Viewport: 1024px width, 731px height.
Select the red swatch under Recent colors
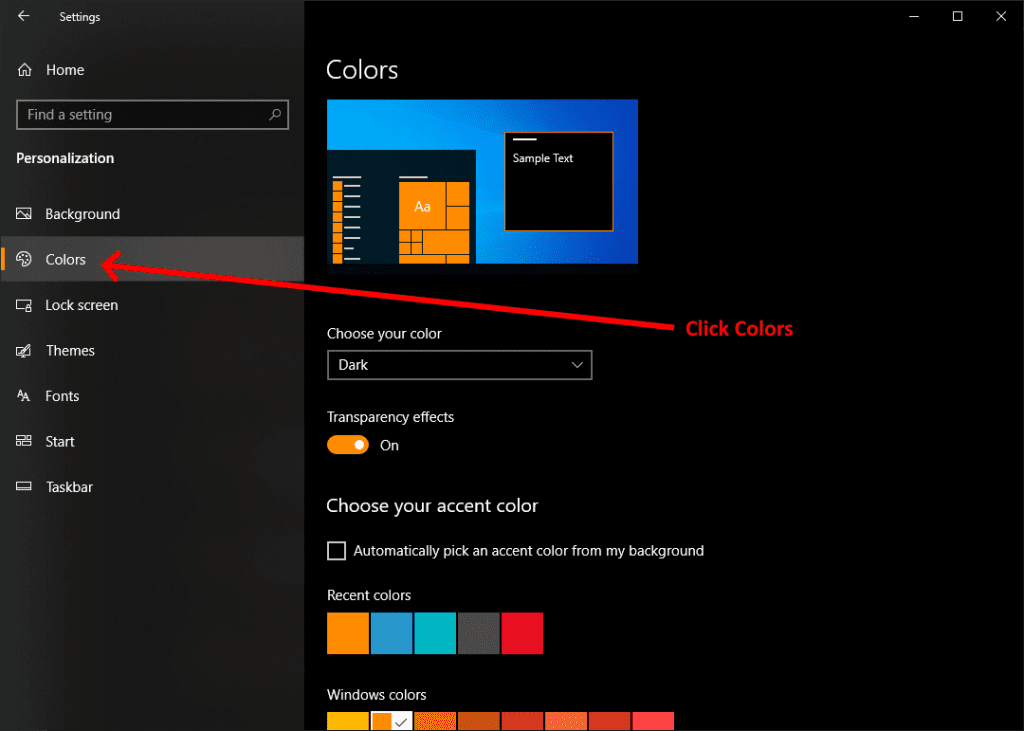pyautogui.click(x=522, y=633)
